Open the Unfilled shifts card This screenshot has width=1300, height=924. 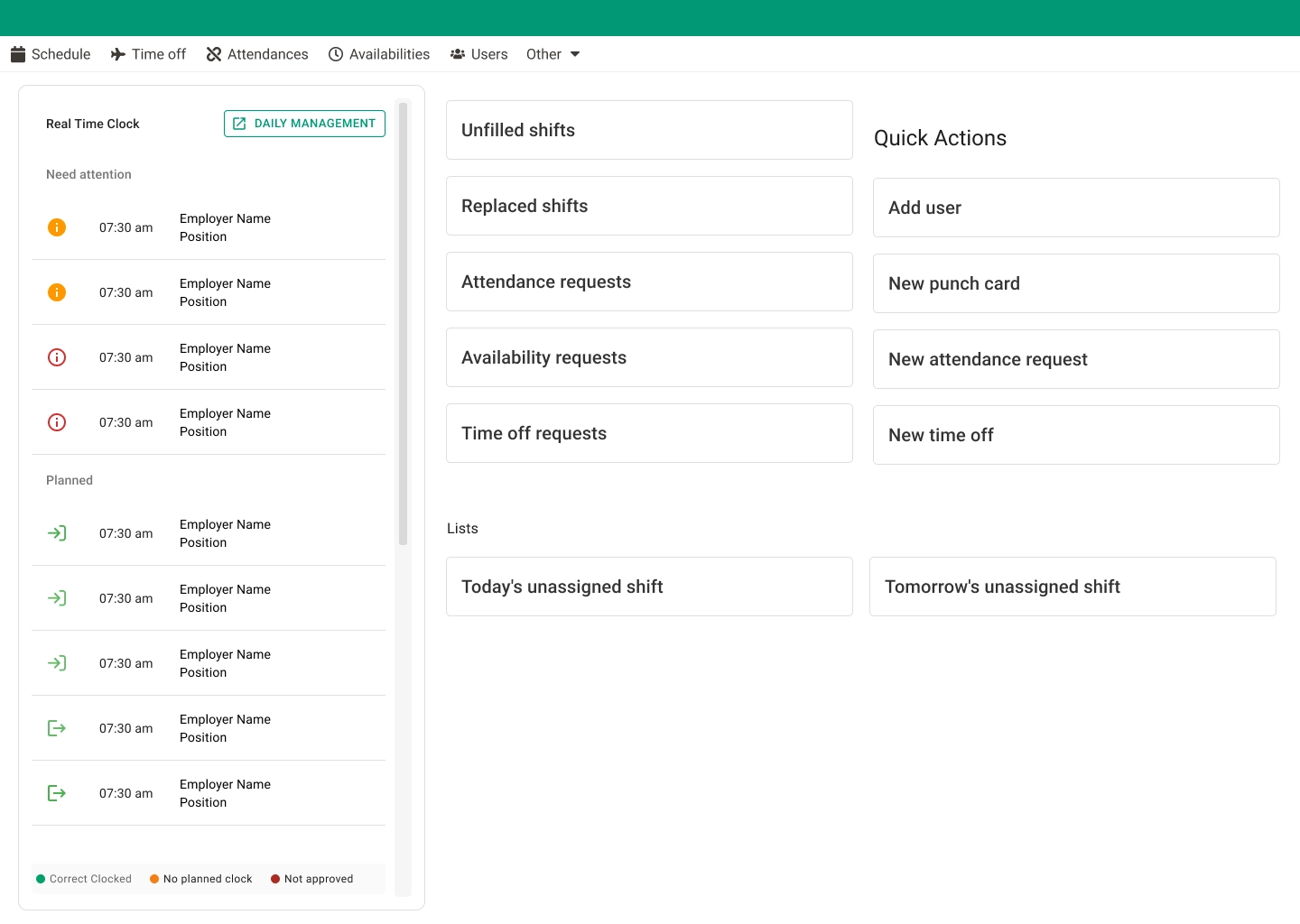648,130
